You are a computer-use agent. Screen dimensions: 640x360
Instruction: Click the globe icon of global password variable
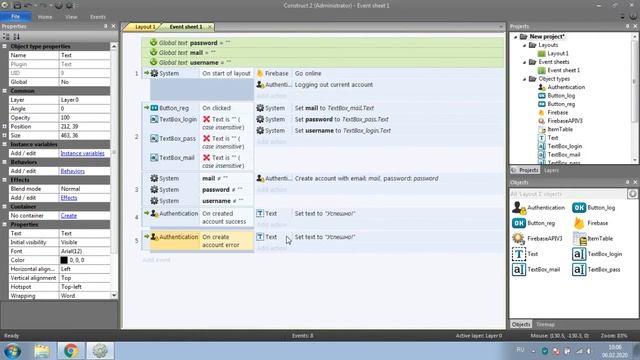[153, 42]
